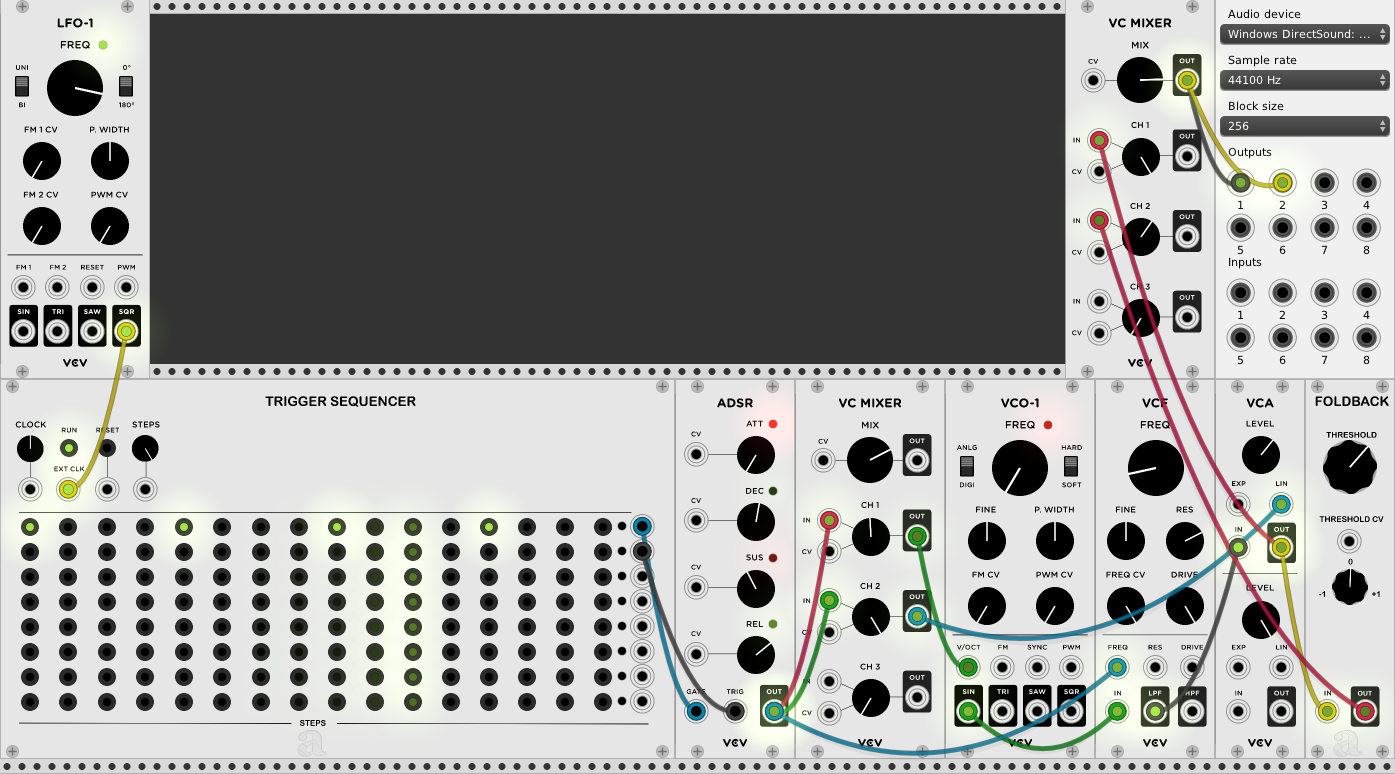Click the ADSR GATE input jack
The image size is (1395, 774).
[x=697, y=712]
